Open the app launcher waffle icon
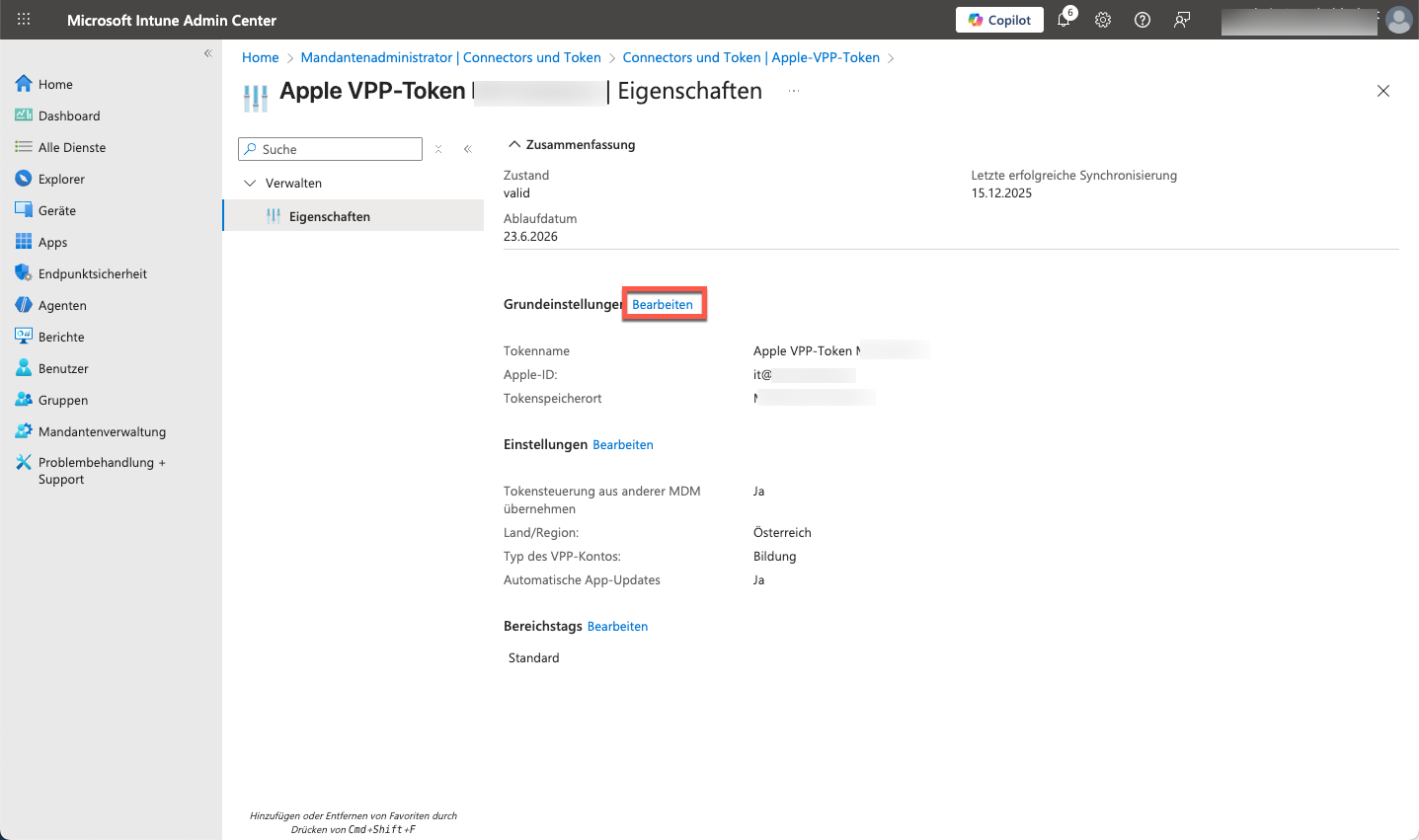This screenshot has width=1419, height=840. tap(24, 20)
